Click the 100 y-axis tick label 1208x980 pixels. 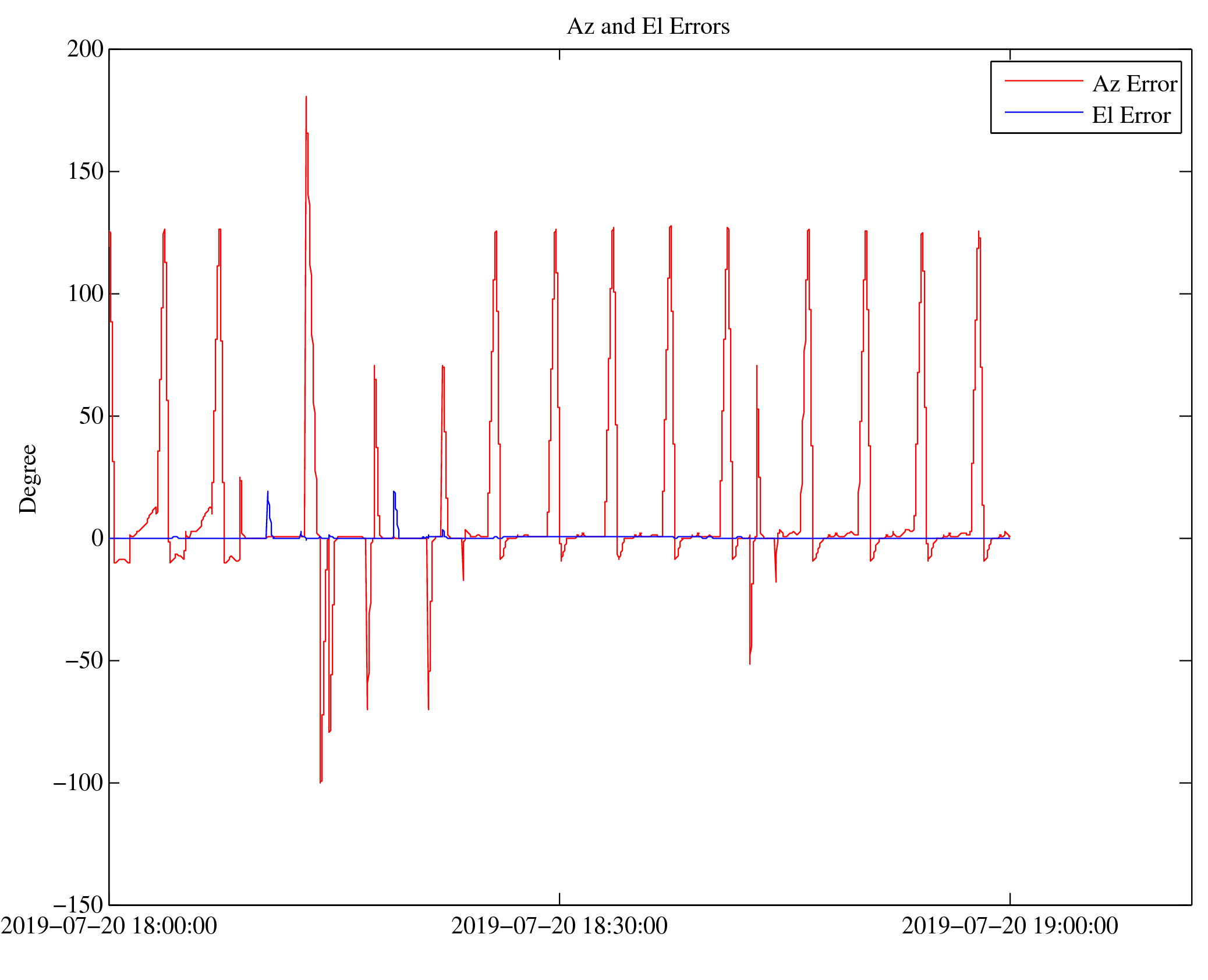point(85,293)
